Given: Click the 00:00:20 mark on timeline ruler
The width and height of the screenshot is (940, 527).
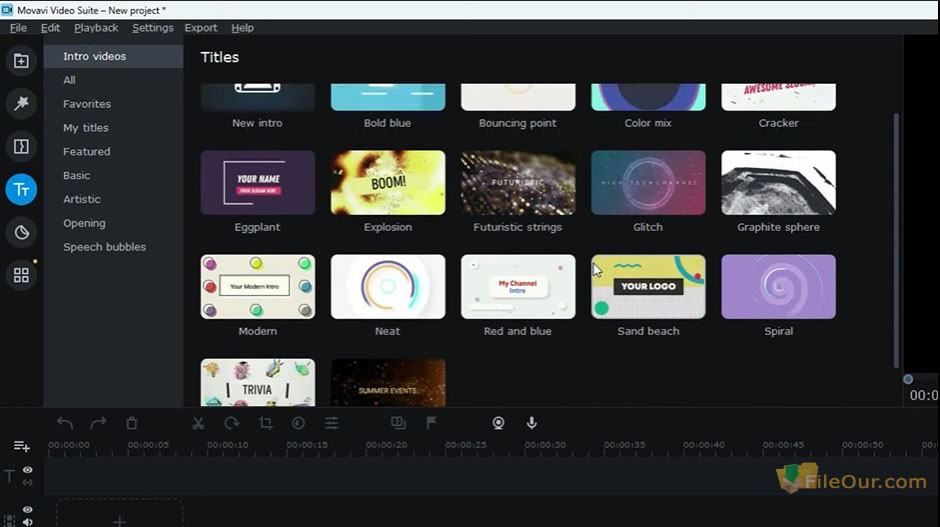Looking at the screenshot, I should pyautogui.click(x=386, y=445).
